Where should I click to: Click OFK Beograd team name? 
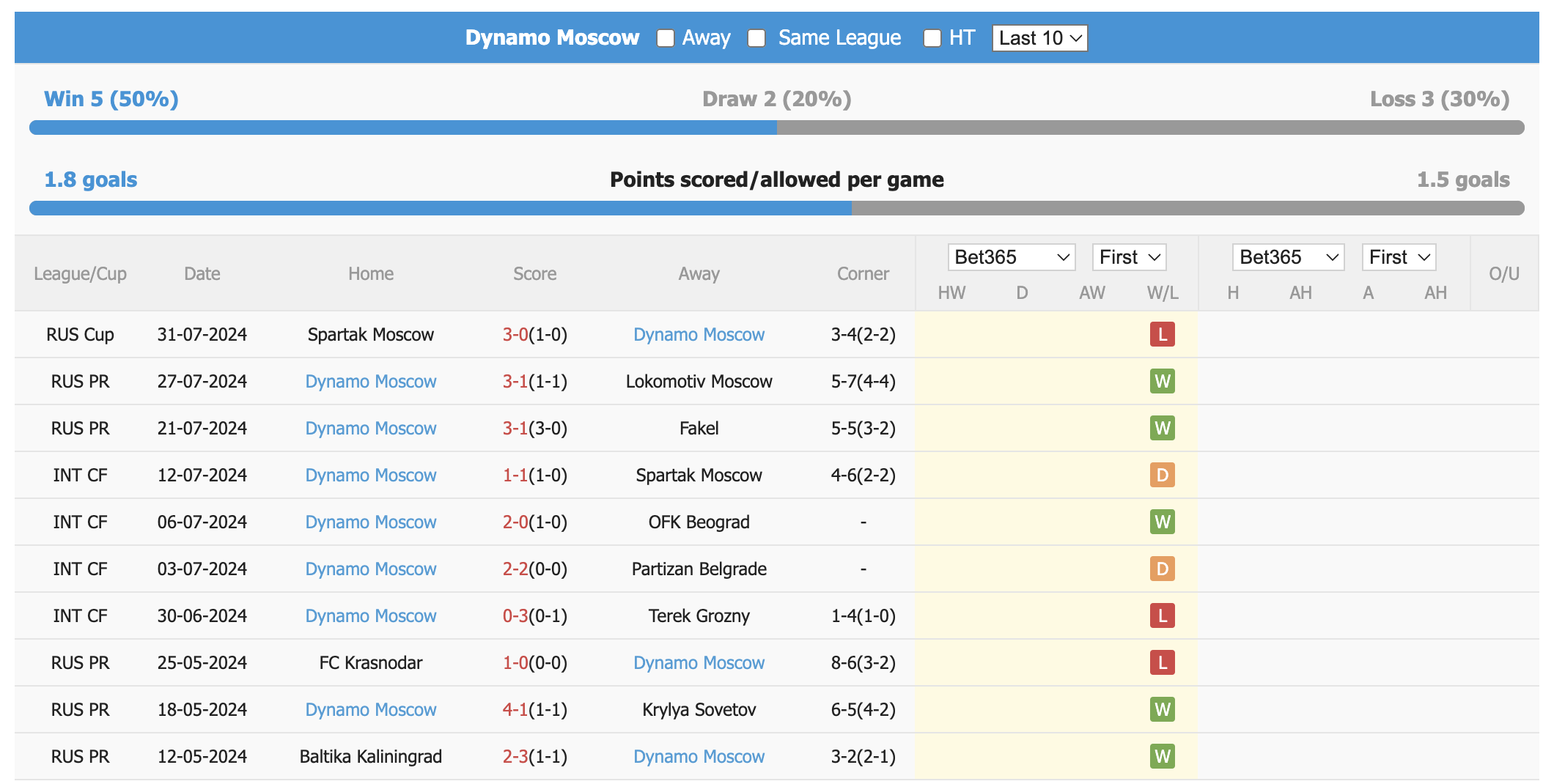(x=699, y=522)
